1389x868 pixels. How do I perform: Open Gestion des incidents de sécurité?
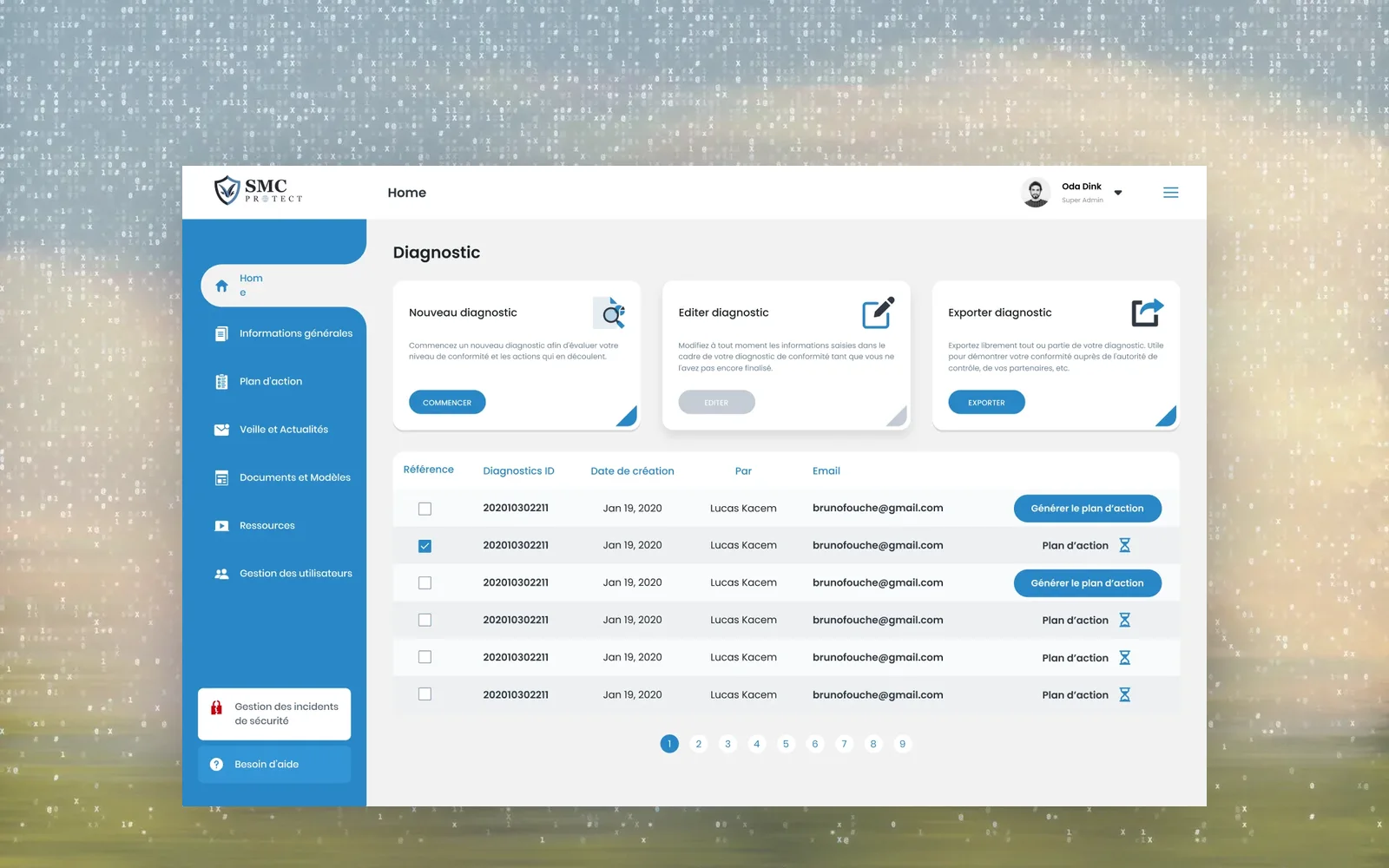click(x=274, y=713)
